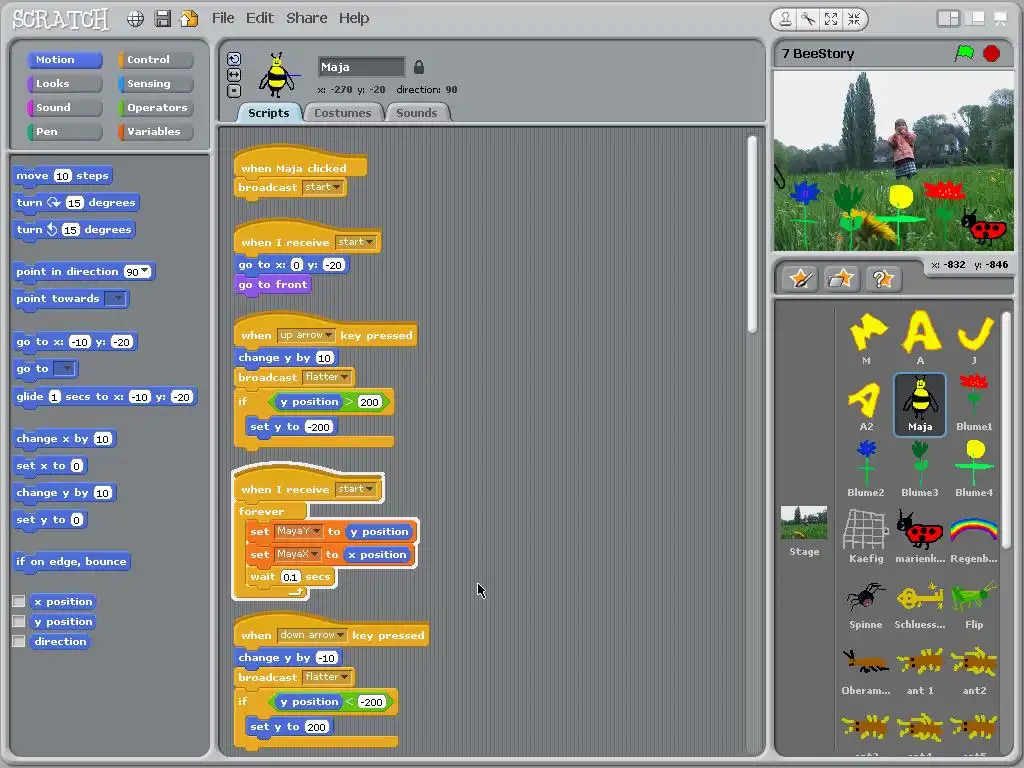Set rotation style to can rotate

pos(234,59)
